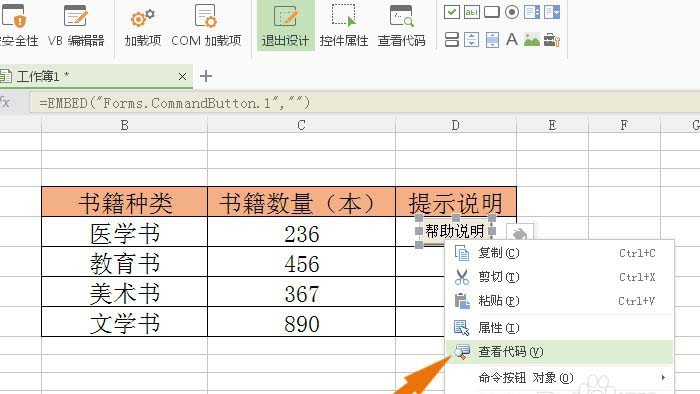This screenshot has width=700, height=394.
Task: Expand 命令按钮 对象 submenu arrow
Action: click(663, 377)
